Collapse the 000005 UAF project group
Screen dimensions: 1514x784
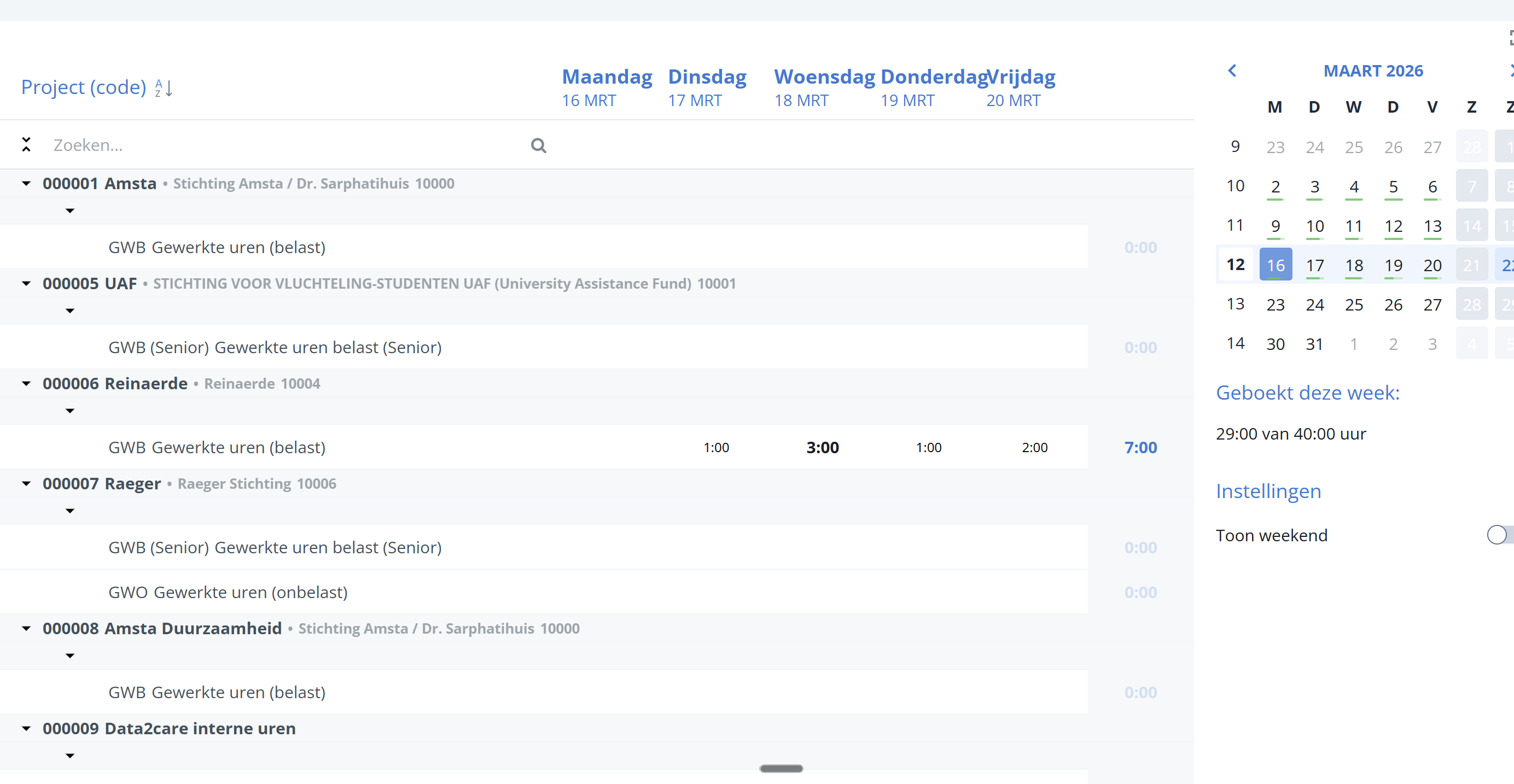pyautogui.click(x=26, y=284)
